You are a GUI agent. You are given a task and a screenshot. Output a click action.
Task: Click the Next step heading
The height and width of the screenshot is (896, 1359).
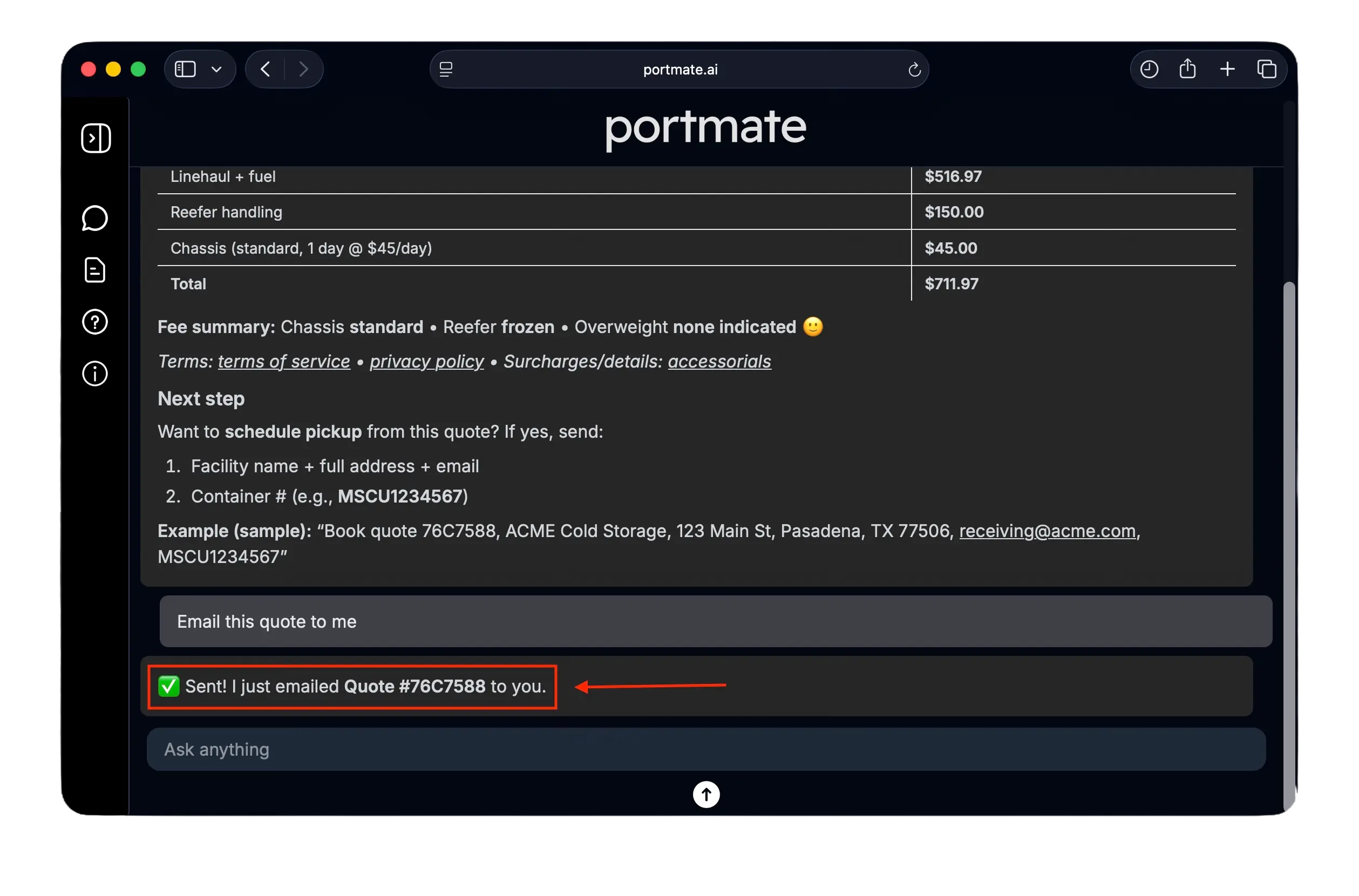click(201, 398)
